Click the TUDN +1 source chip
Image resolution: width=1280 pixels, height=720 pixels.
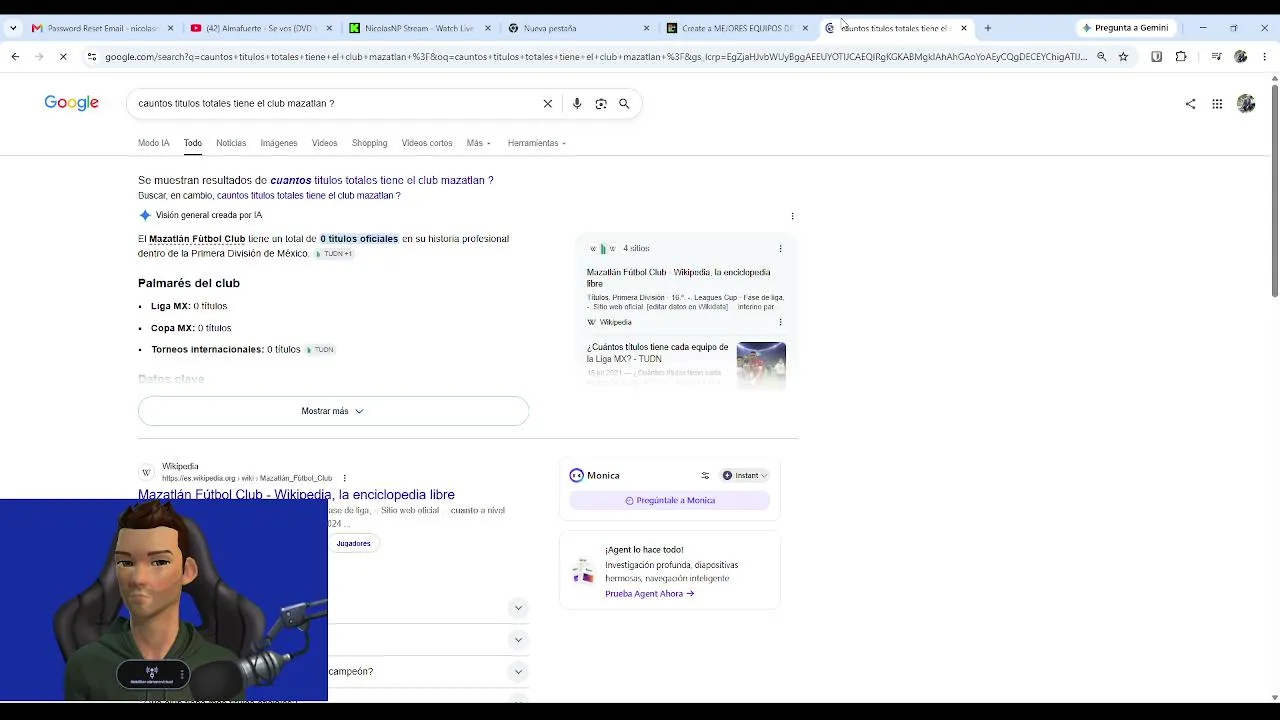(335, 254)
